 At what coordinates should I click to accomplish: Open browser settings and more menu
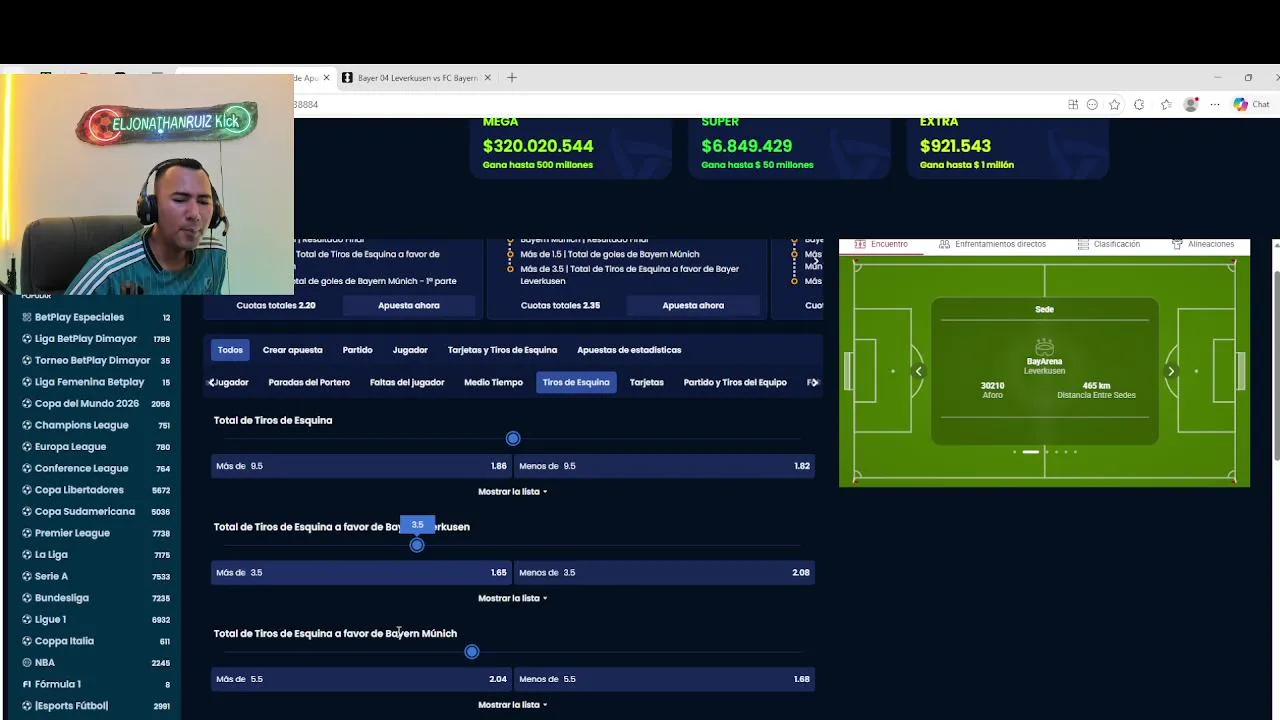1215,104
